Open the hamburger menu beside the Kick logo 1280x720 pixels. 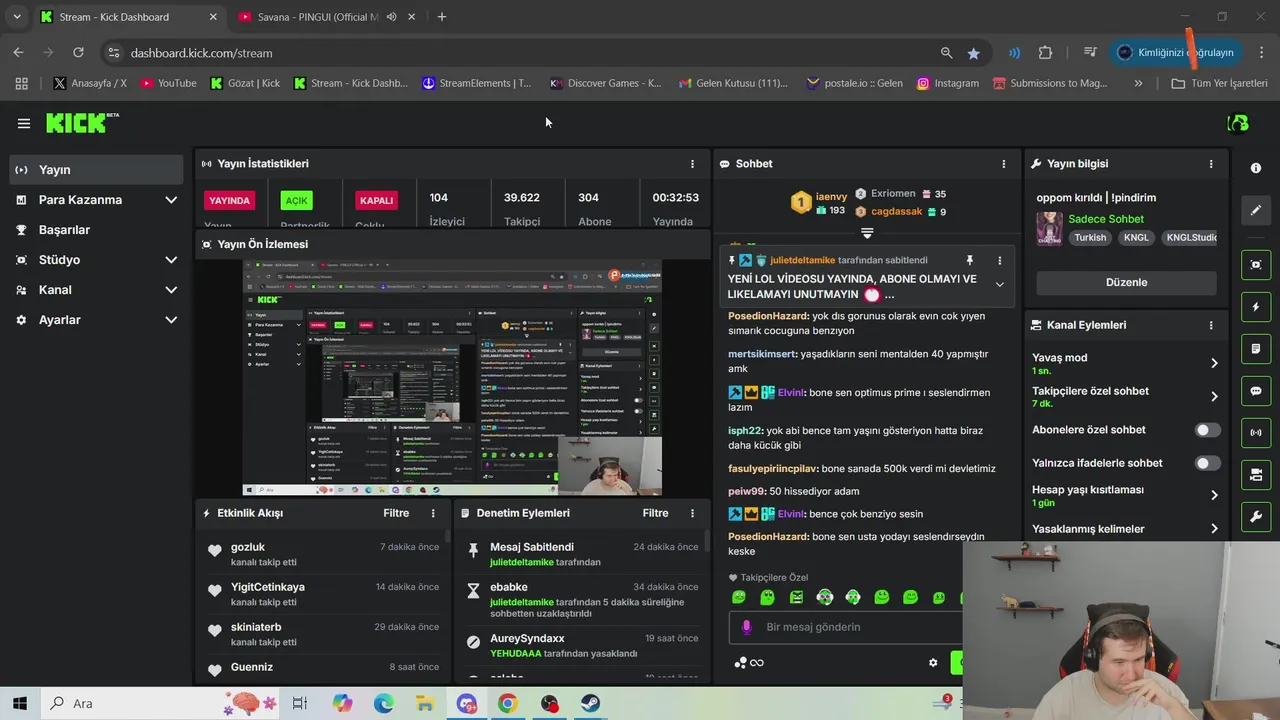(24, 123)
